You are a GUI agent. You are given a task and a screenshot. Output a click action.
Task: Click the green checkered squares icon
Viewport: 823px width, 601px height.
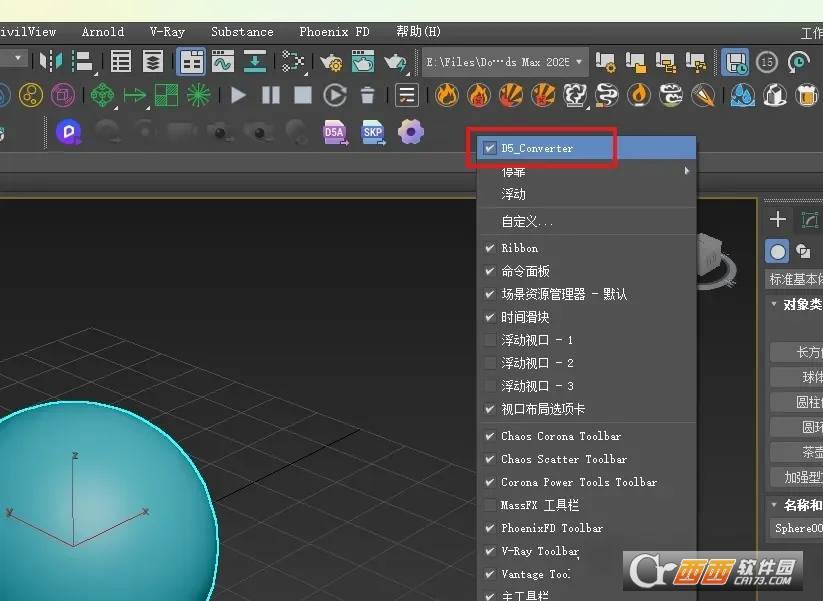(x=166, y=96)
